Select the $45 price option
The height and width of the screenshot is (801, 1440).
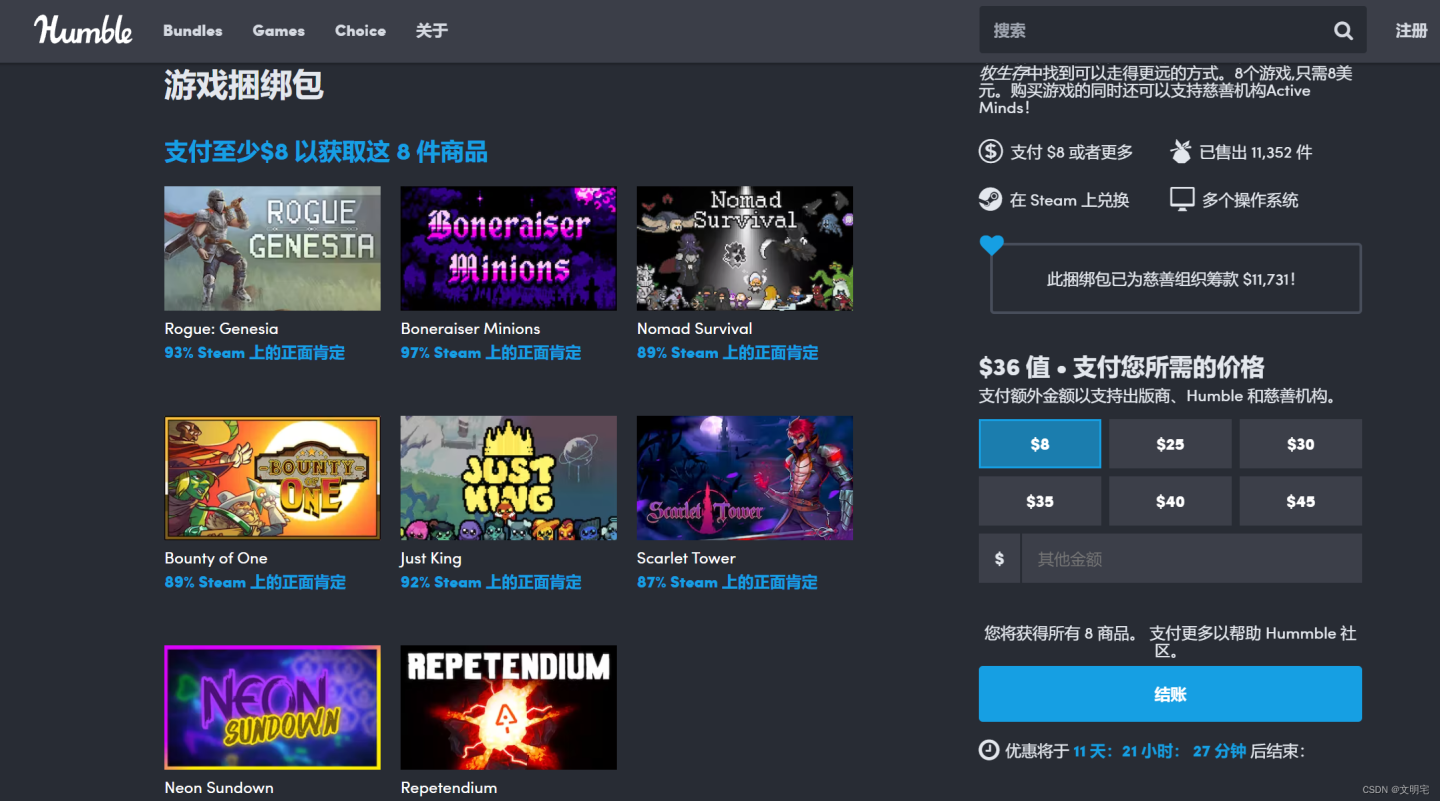pos(1301,501)
